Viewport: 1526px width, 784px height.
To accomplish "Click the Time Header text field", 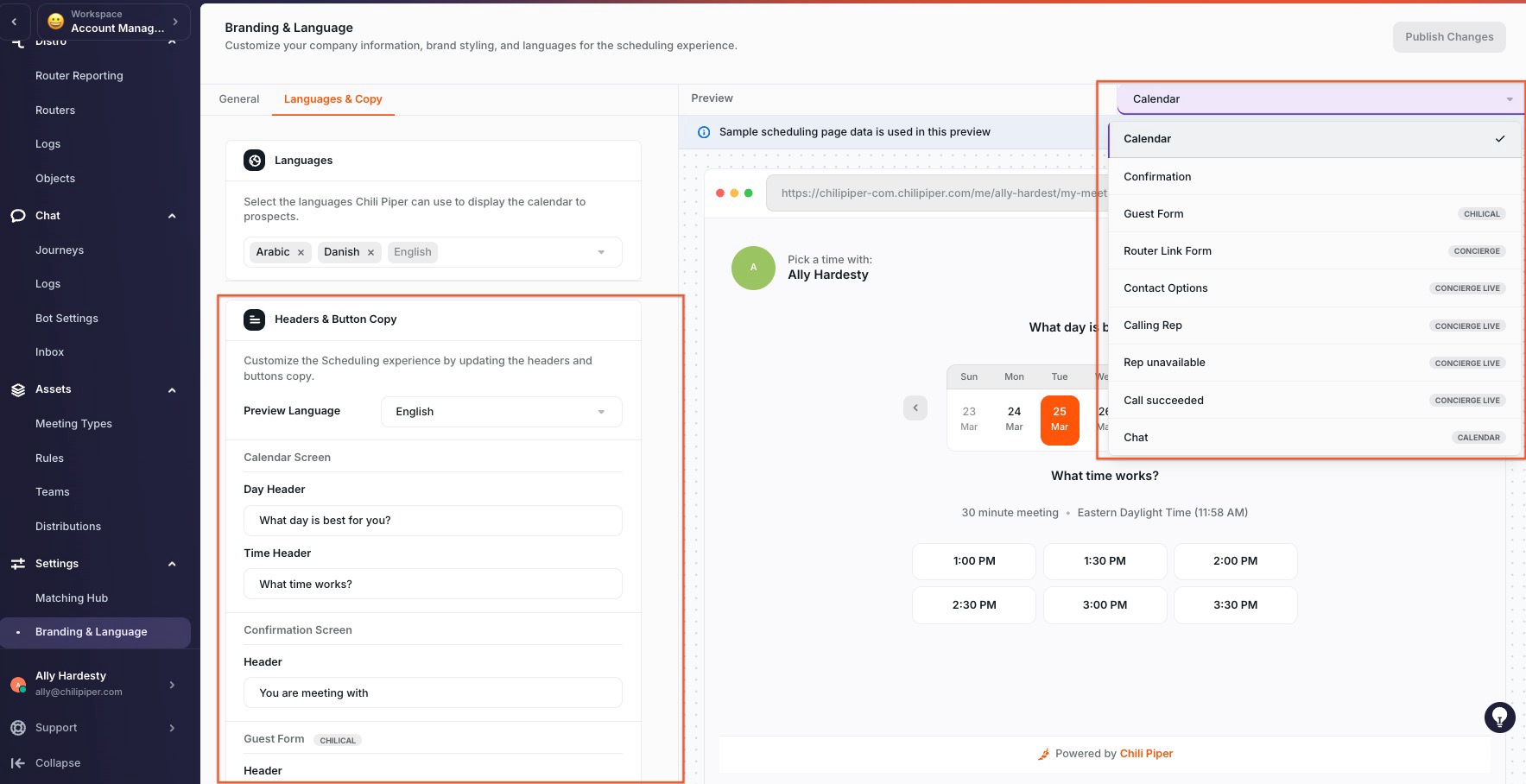I will pyautogui.click(x=433, y=585).
